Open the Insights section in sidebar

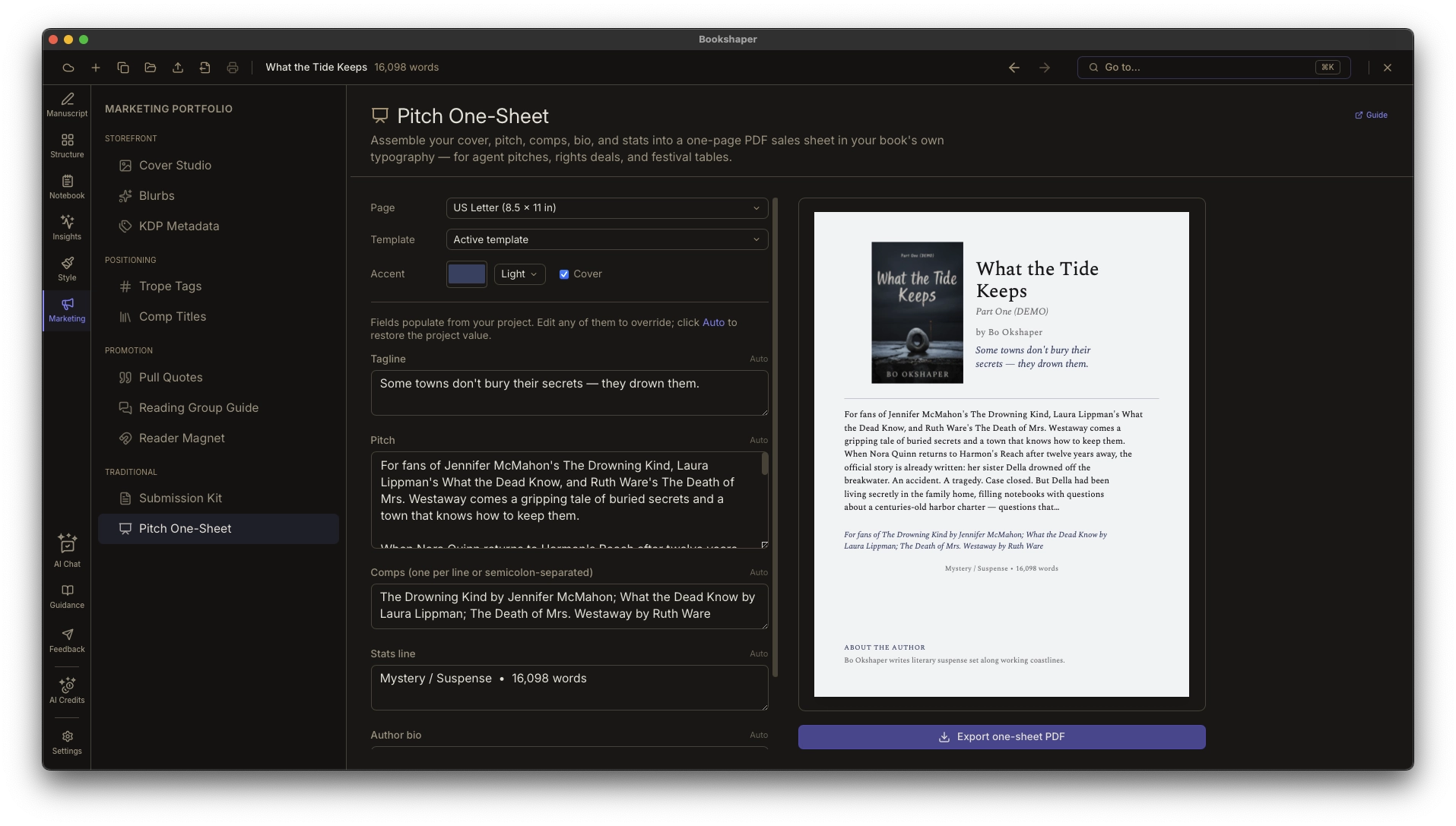tap(67, 228)
